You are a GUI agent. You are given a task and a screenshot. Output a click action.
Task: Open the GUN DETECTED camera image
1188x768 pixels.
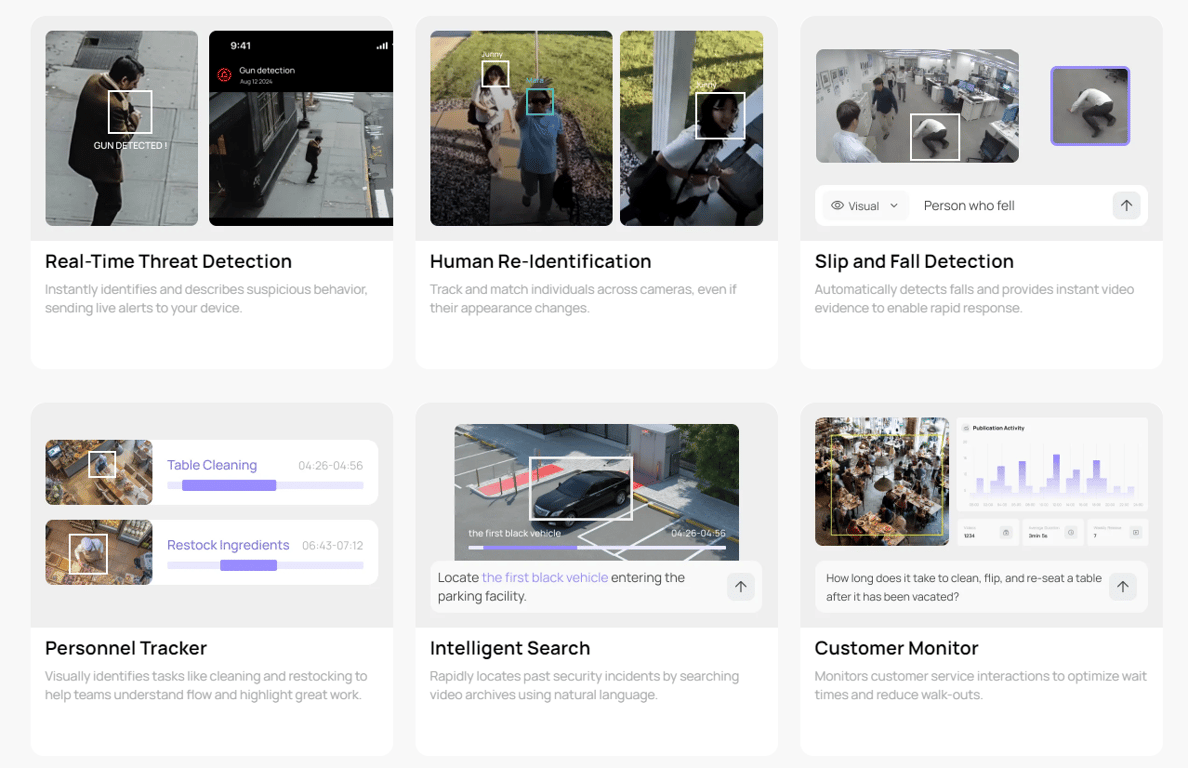(x=121, y=128)
